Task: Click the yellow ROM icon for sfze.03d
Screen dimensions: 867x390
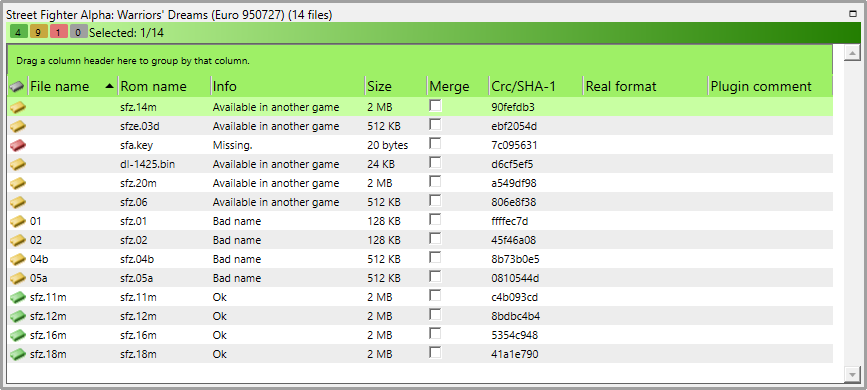Action: click(x=18, y=126)
